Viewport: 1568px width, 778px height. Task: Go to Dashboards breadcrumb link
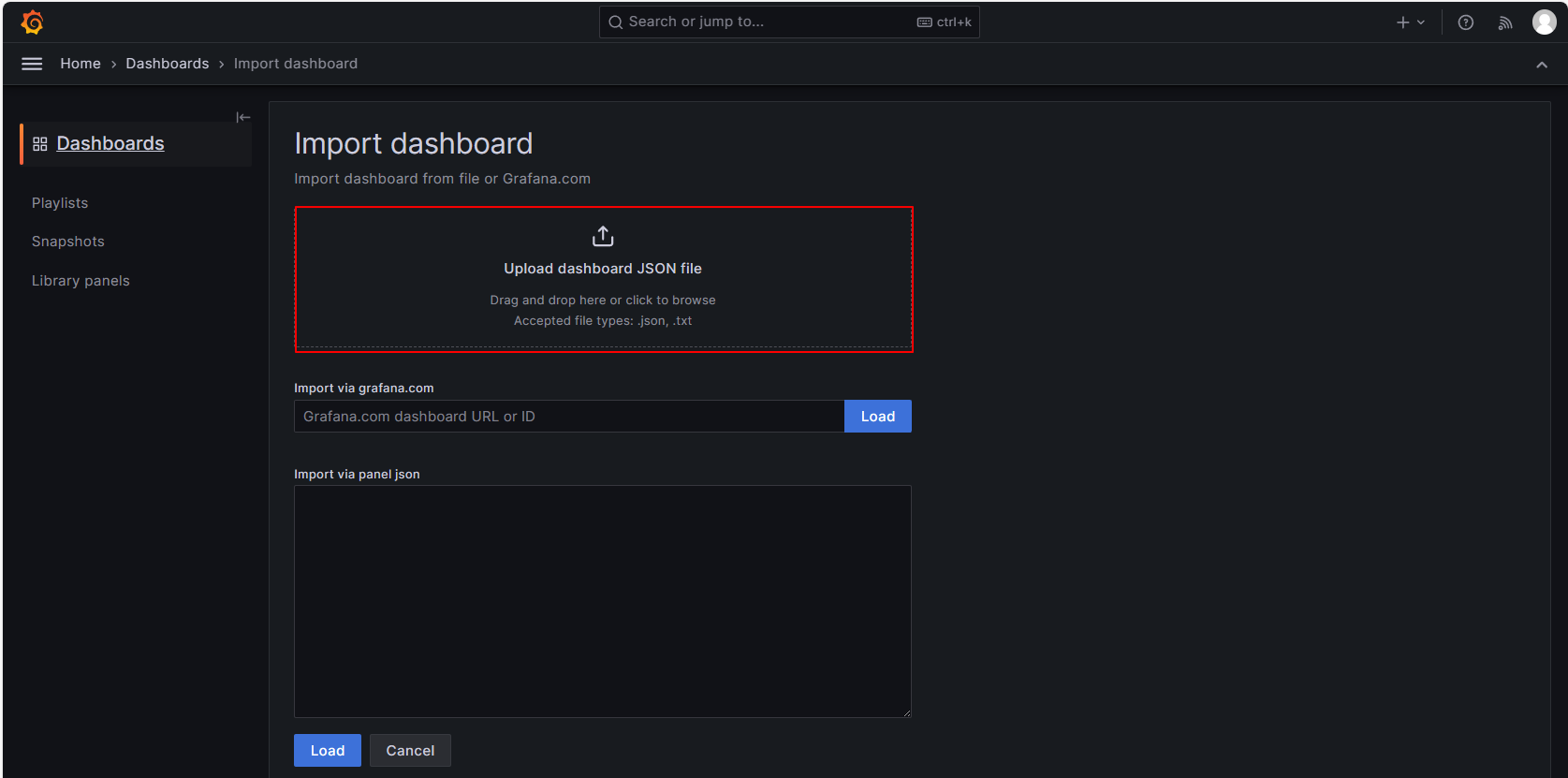(x=168, y=64)
